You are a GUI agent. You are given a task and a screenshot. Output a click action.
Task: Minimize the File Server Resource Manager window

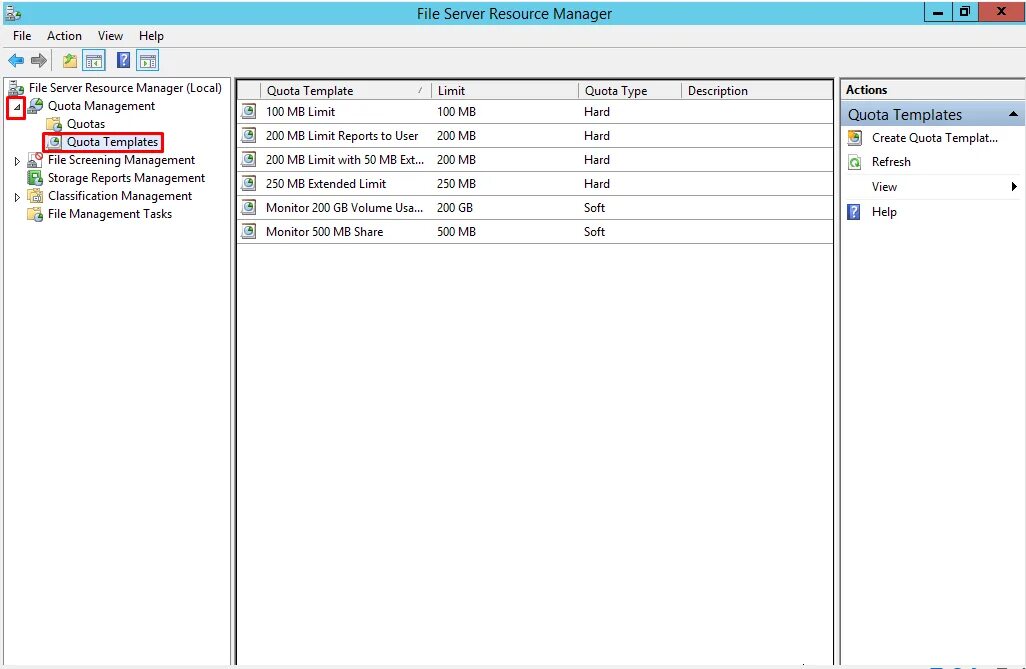tap(938, 12)
